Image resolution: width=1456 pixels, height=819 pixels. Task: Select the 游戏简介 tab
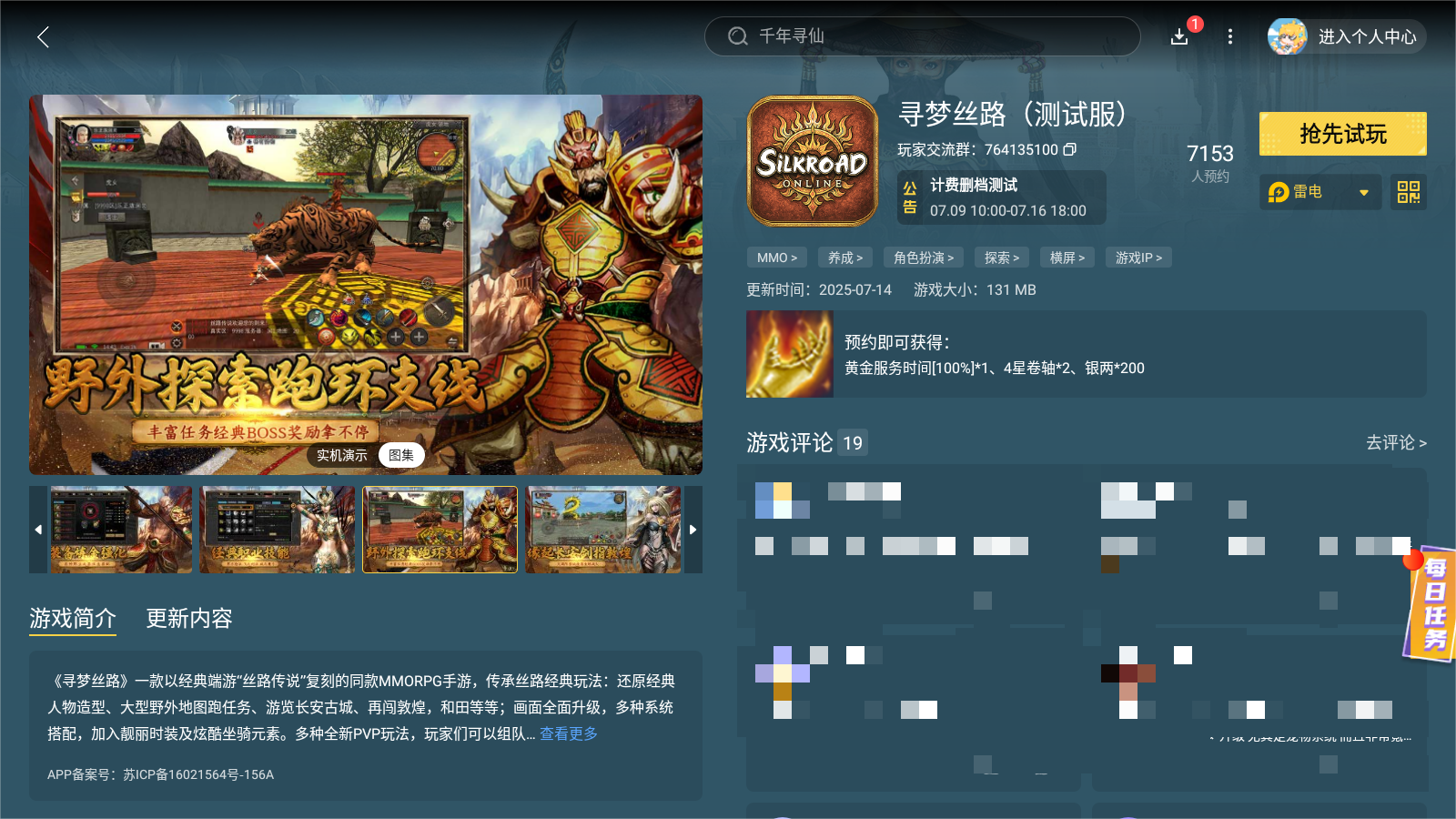click(73, 619)
